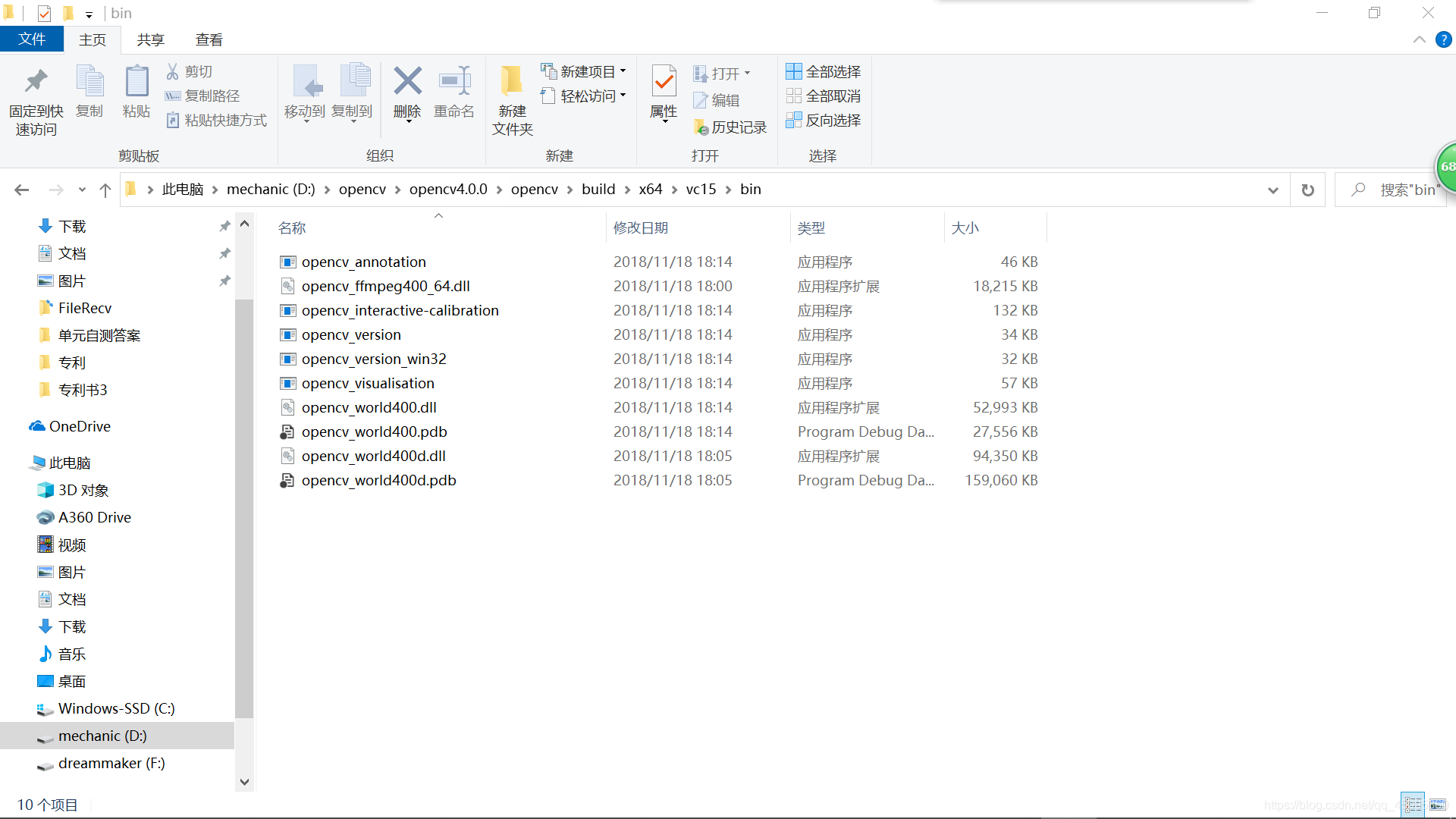The image size is (1456, 819).
Task: Open the File (文件) tab
Action: (32, 39)
